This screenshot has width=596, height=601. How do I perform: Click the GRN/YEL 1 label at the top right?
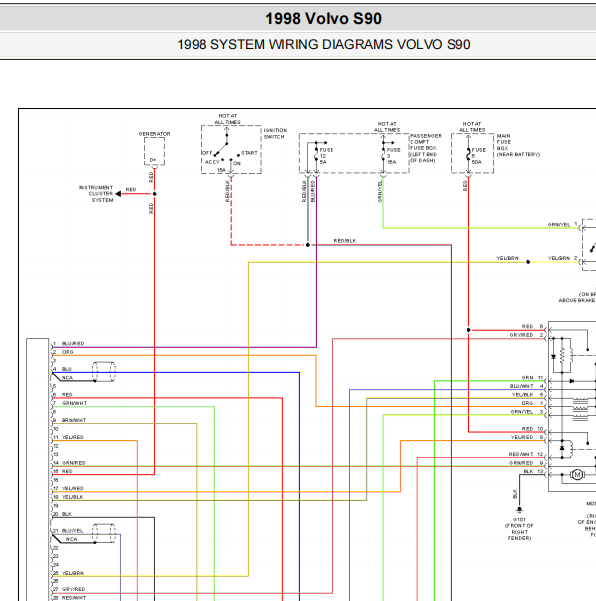click(563, 224)
